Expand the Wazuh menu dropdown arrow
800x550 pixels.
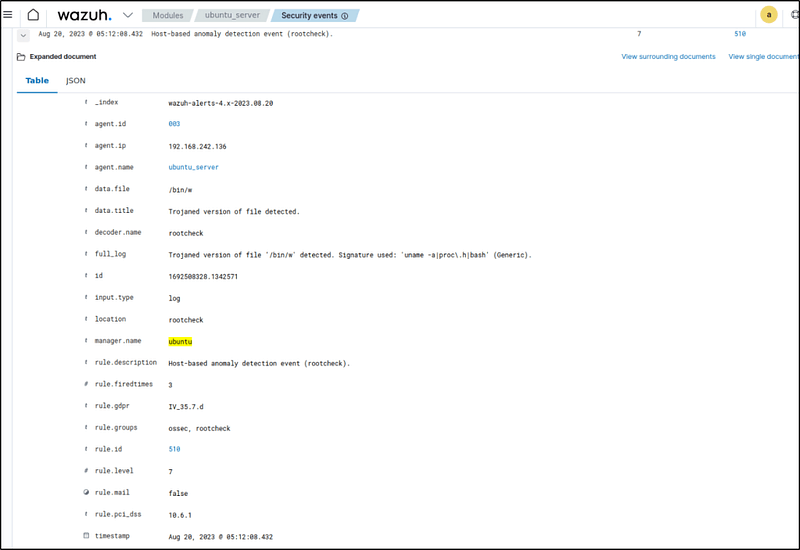127,15
